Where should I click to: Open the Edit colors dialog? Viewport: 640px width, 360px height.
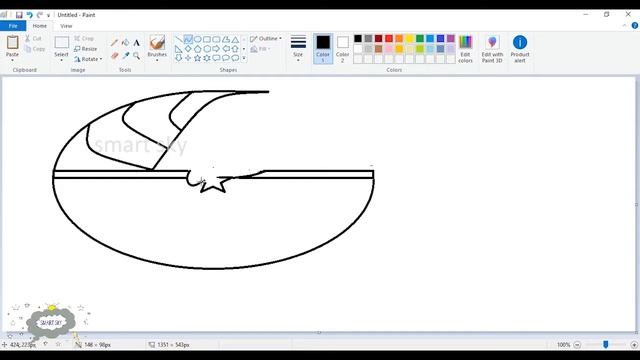tap(465, 49)
